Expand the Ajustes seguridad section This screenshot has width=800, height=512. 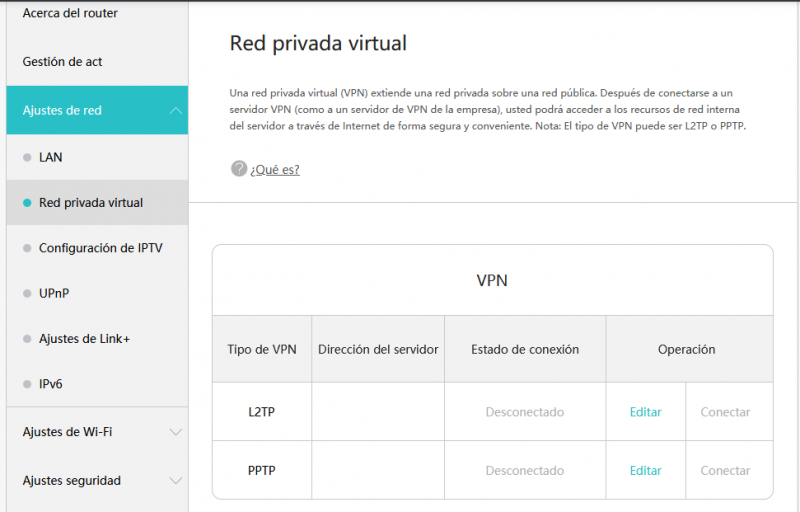point(176,480)
